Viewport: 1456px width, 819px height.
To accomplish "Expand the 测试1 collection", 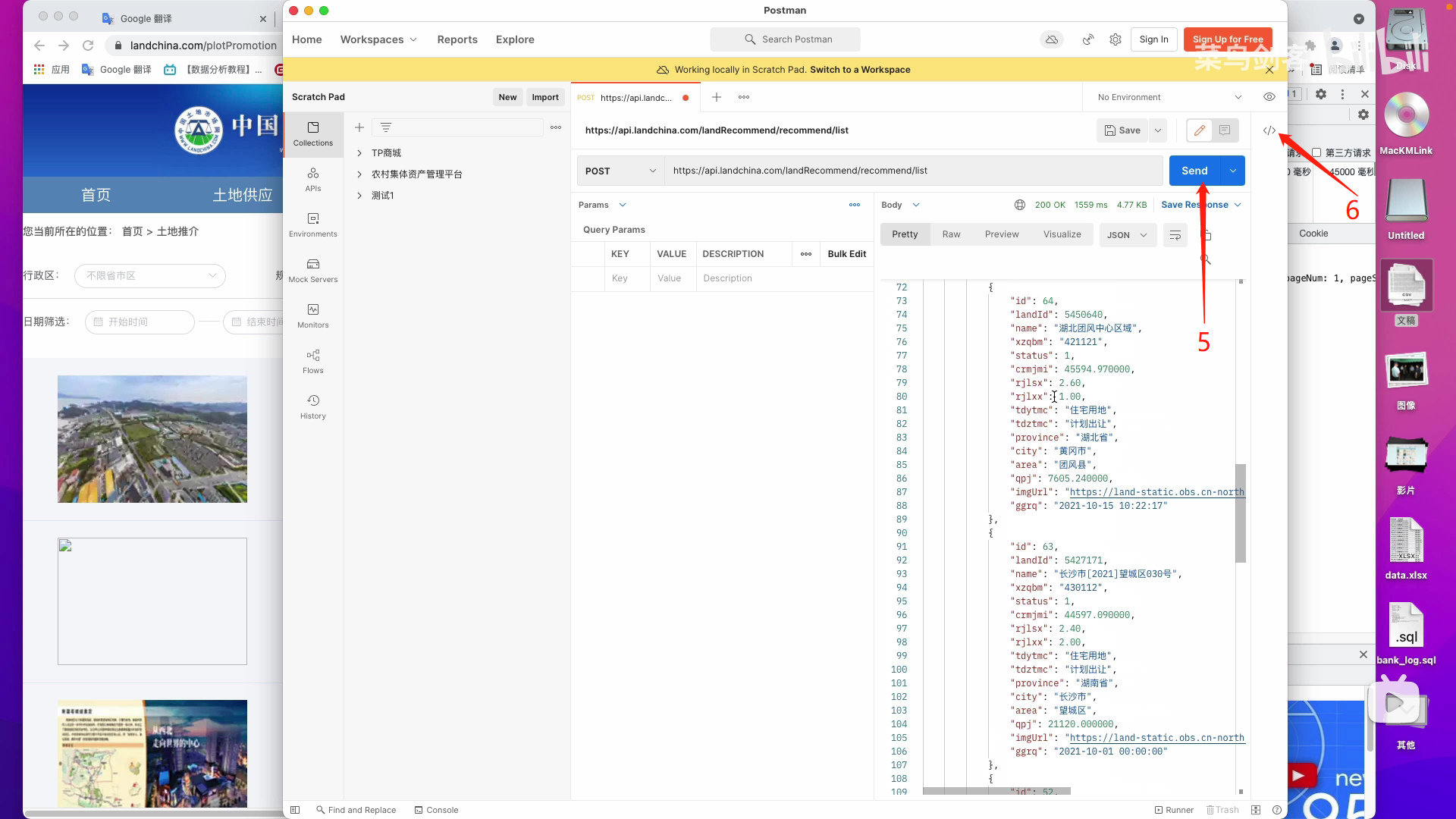I will (359, 196).
